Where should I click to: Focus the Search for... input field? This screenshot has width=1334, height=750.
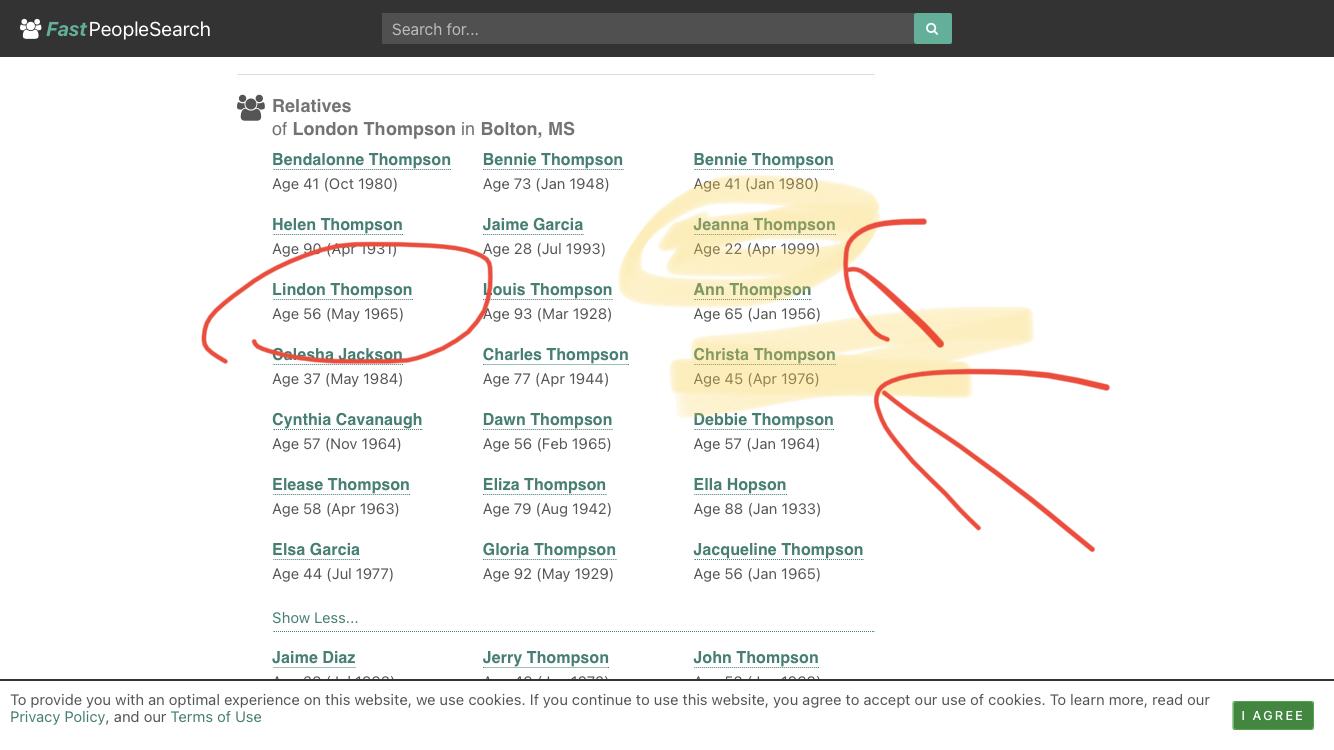(648, 29)
